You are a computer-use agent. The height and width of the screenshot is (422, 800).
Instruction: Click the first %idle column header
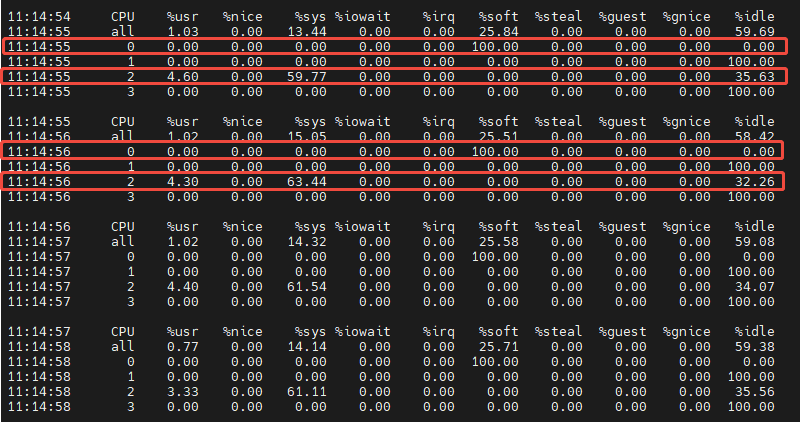(x=755, y=17)
